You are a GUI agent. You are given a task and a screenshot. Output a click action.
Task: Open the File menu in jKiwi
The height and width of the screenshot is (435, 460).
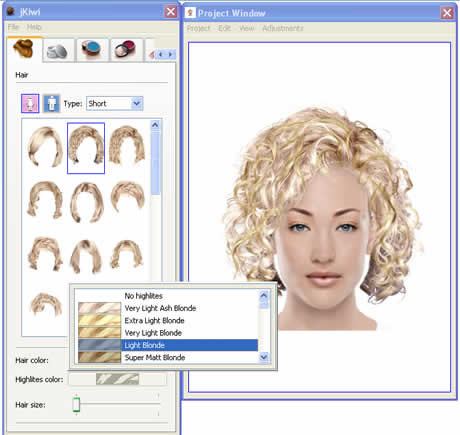13,27
